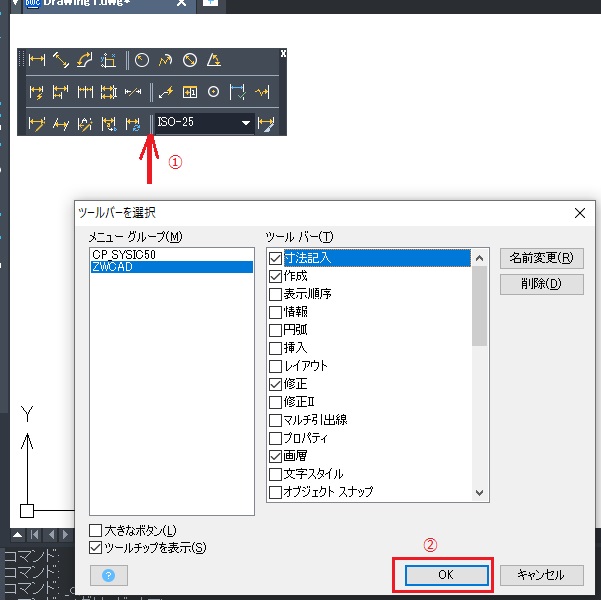The width and height of the screenshot is (601, 600).
Task: Confirm the dialog with OK
Action: 447,575
